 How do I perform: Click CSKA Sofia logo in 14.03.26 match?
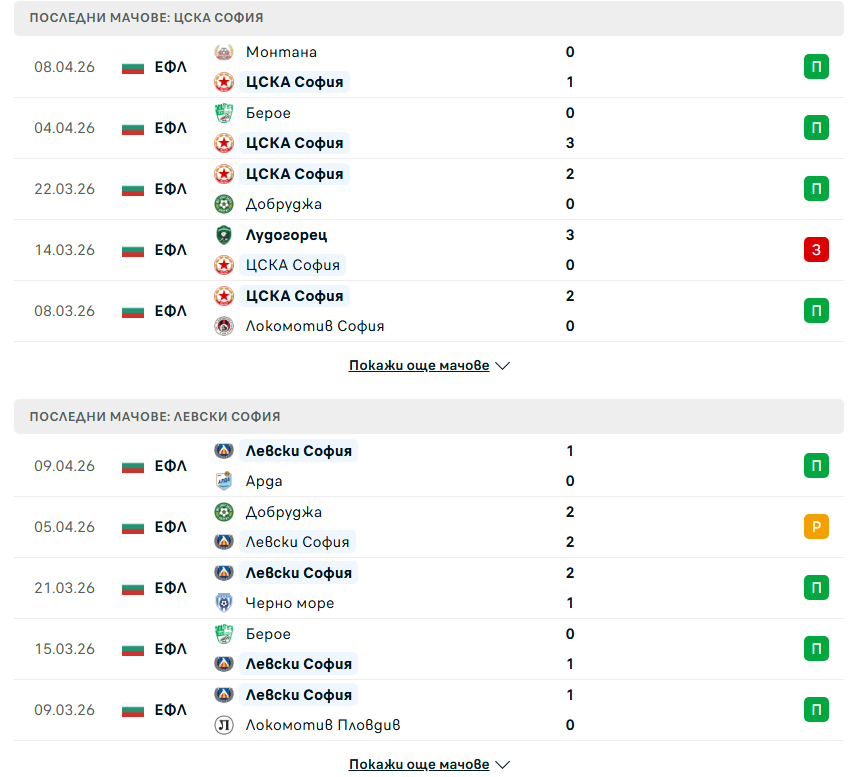tap(224, 265)
